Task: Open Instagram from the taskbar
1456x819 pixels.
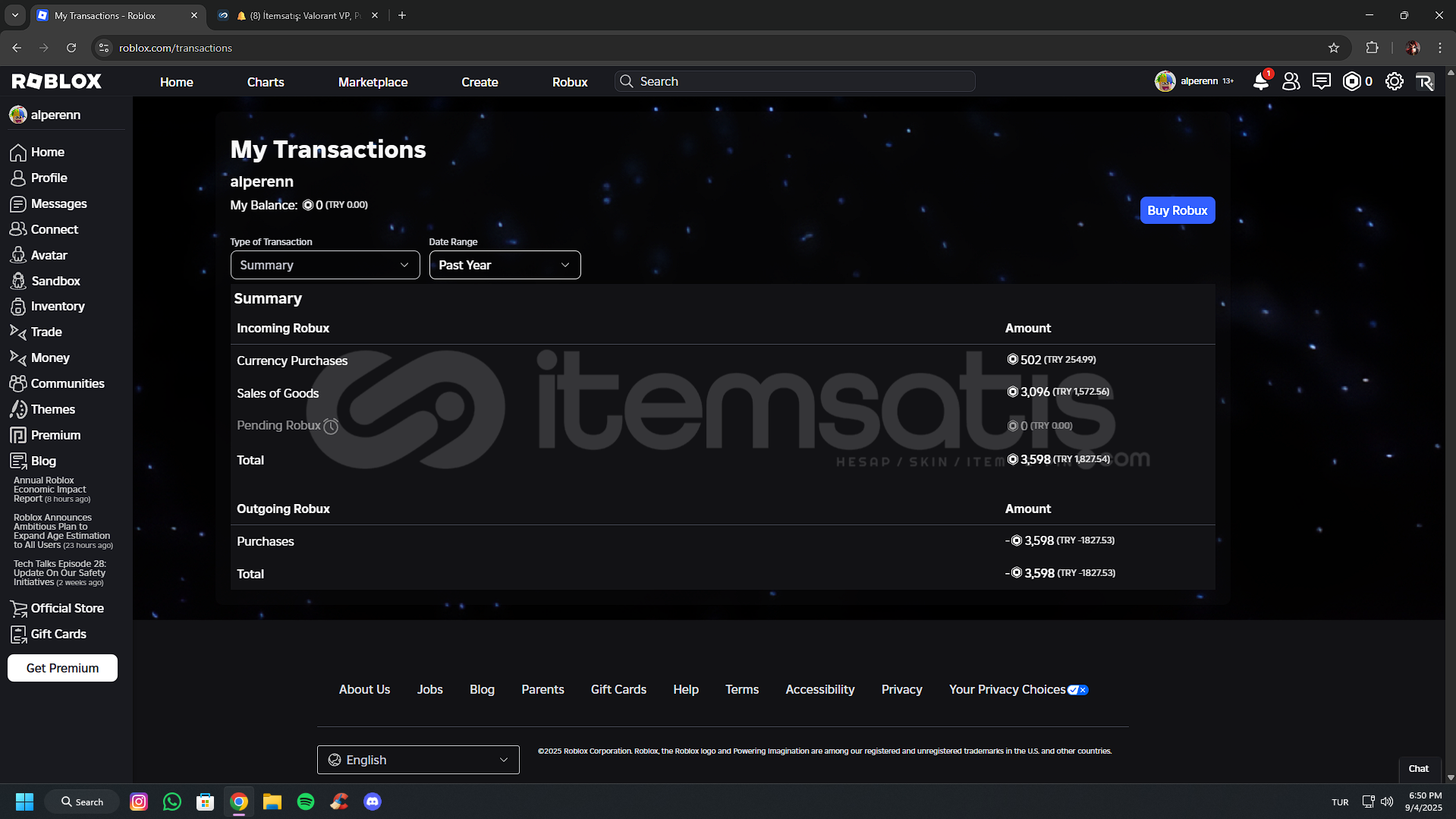Action: pos(139,802)
